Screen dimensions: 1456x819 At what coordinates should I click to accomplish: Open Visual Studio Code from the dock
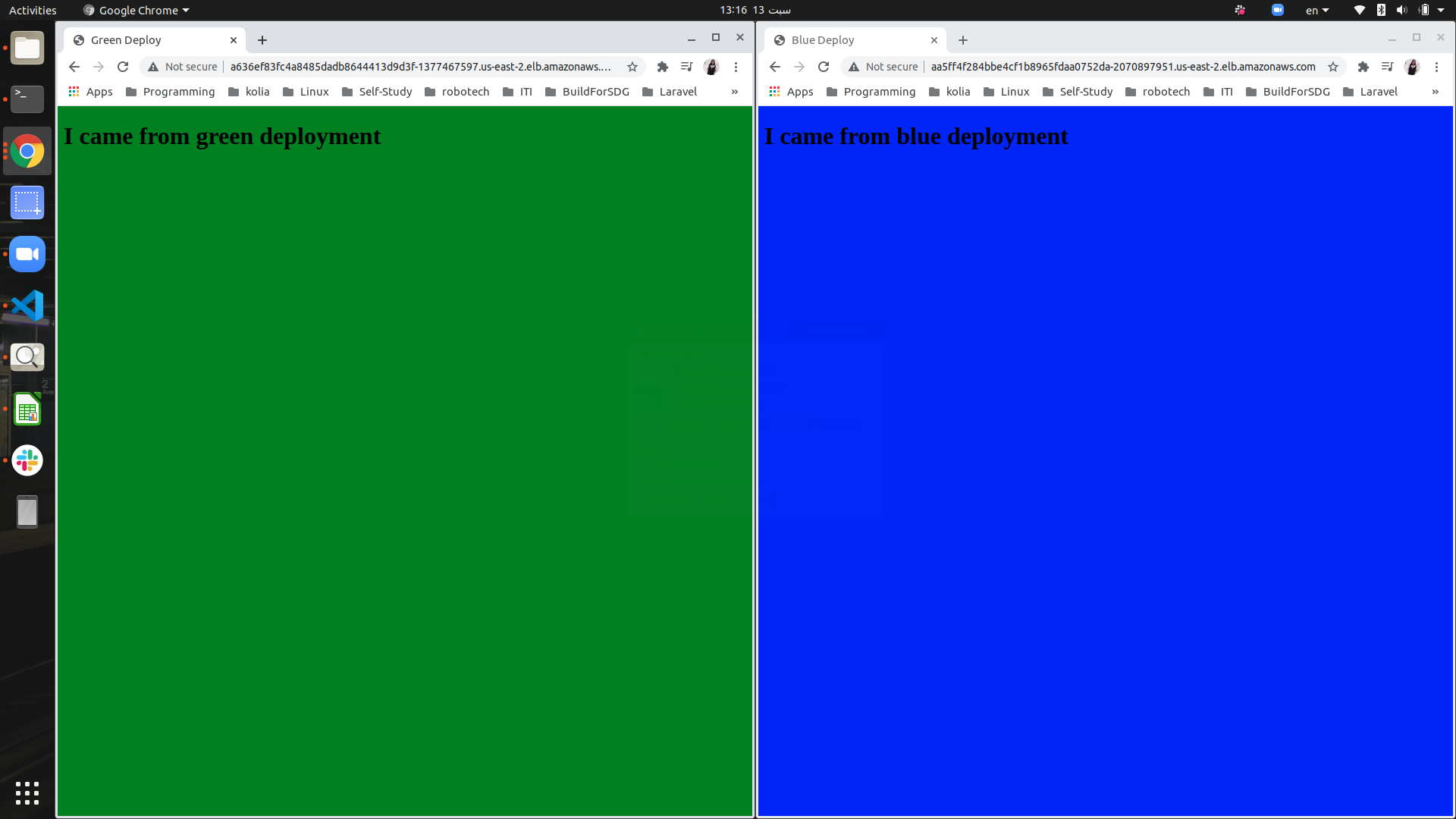click(27, 306)
